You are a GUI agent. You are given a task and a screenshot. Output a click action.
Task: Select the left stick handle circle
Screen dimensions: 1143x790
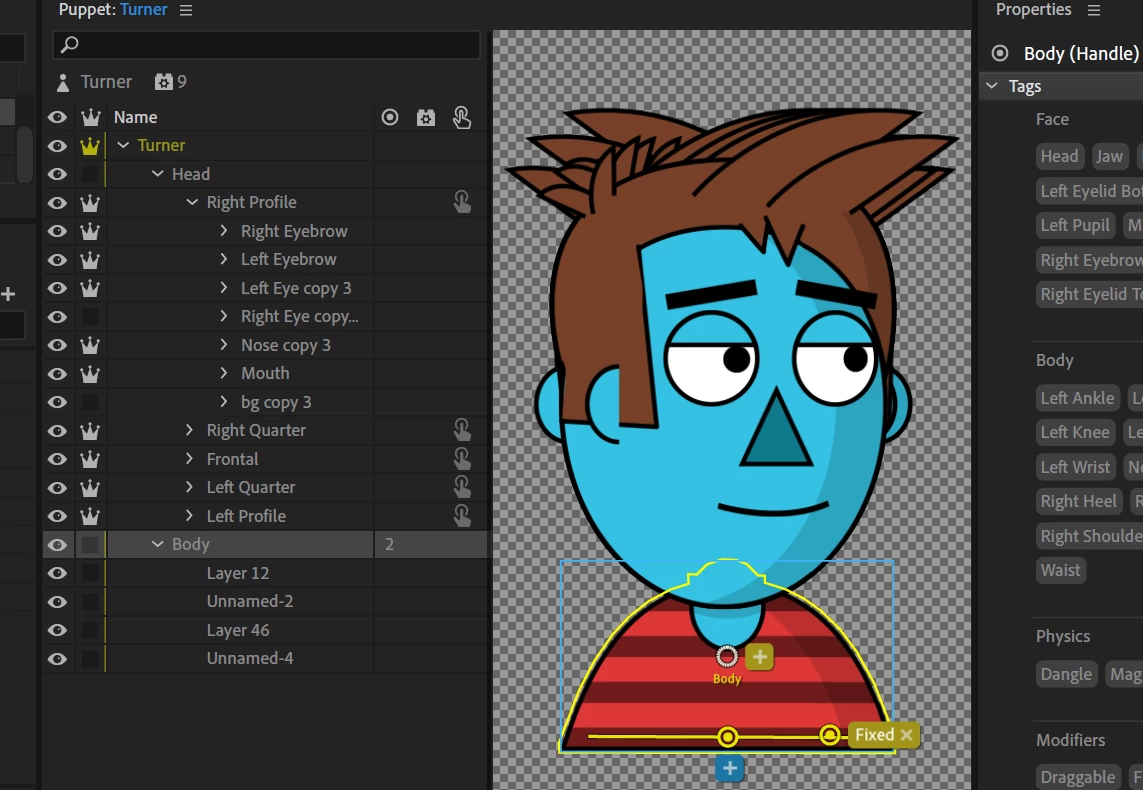click(x=727, y=737)
